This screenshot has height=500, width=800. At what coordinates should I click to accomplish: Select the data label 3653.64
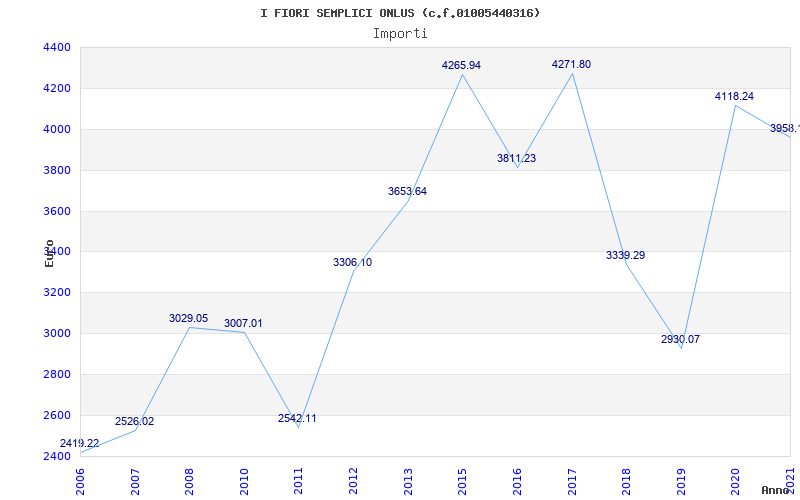(x=407, y=191)
